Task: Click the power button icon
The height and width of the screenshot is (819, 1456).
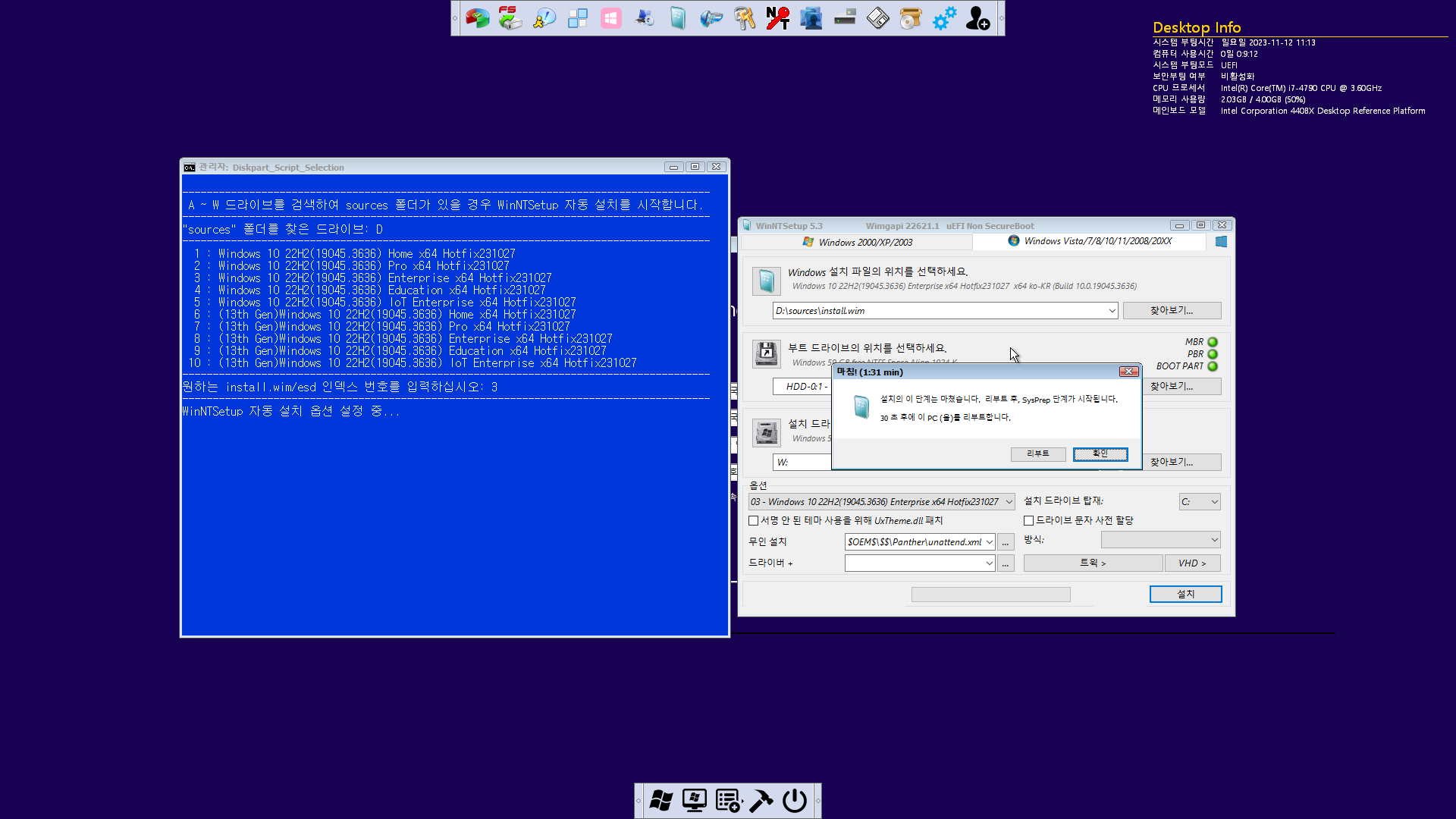Action: pyautogui.click(x=795, y=801)
